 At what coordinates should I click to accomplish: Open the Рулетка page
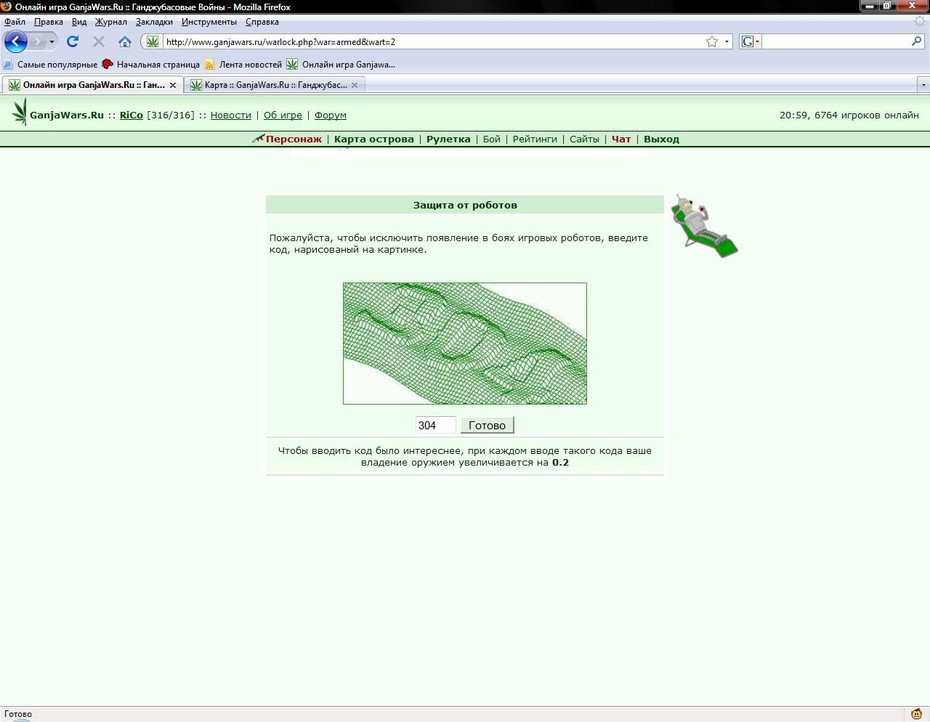[x=448, y=139]
